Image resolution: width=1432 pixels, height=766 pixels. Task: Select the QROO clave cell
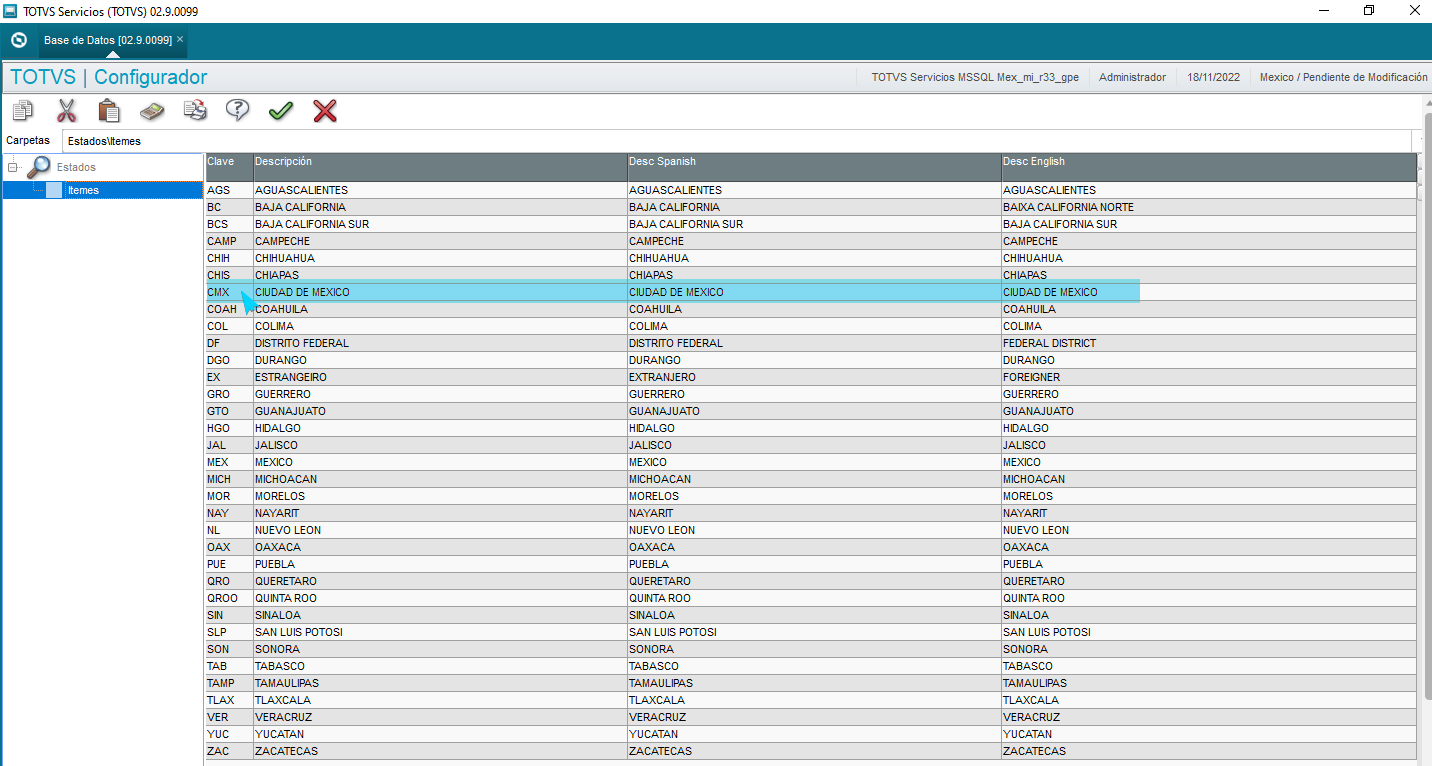[x=229, y=598]
